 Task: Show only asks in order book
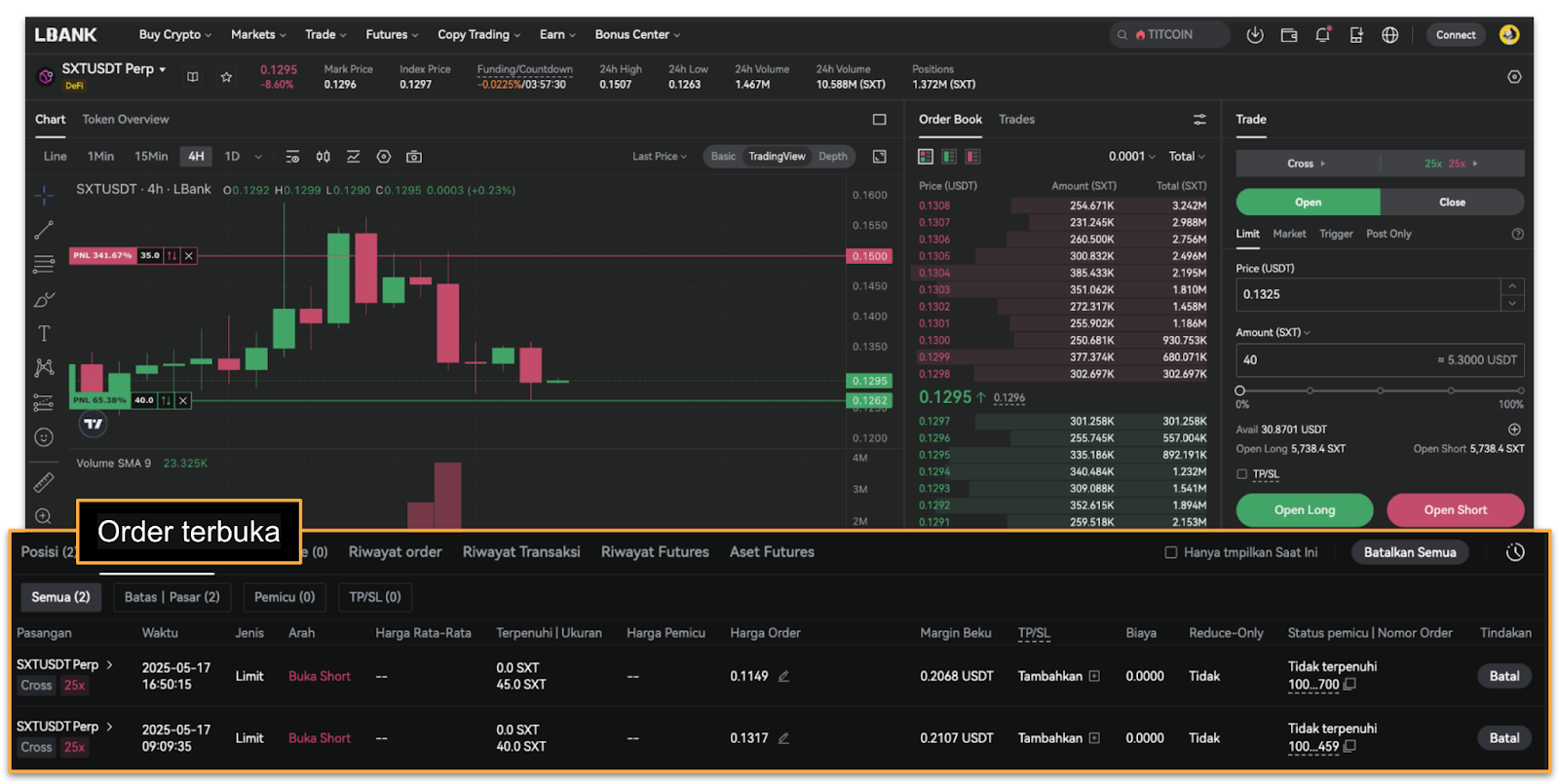972,157
